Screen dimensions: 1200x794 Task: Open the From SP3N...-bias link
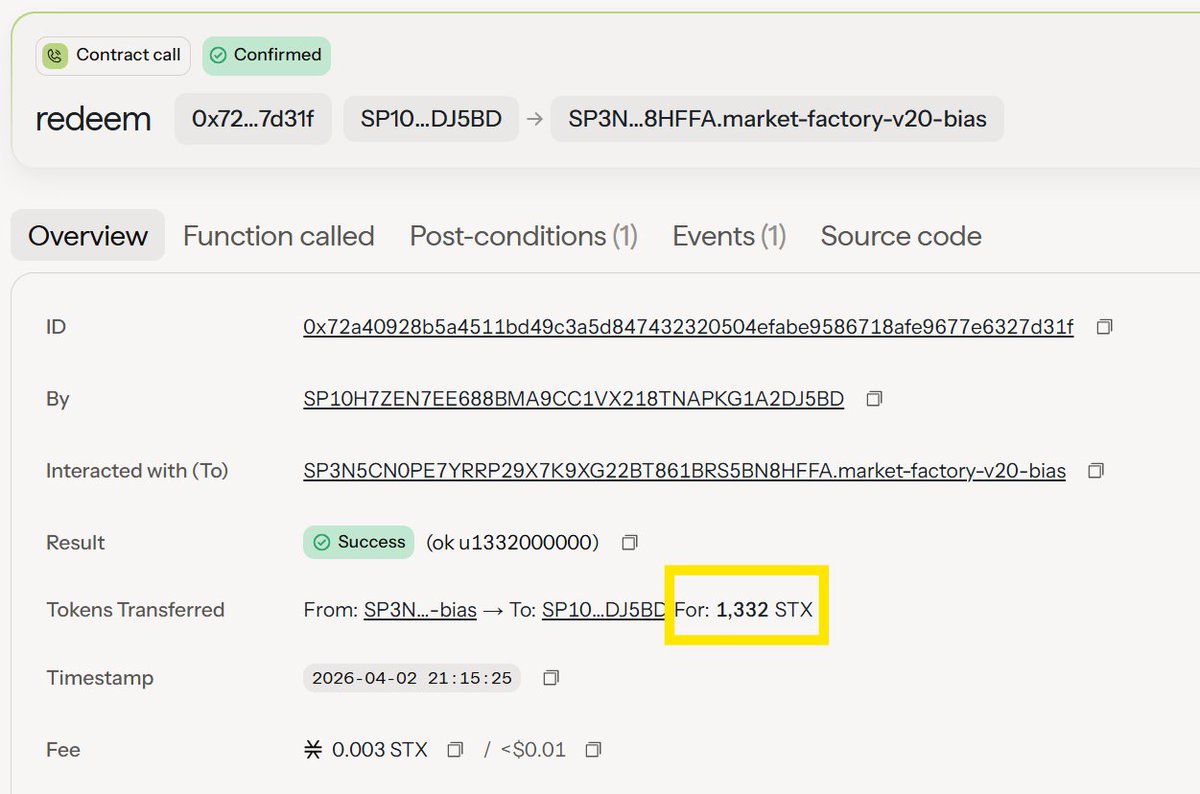pyautogui.click(x=420, y=610)
